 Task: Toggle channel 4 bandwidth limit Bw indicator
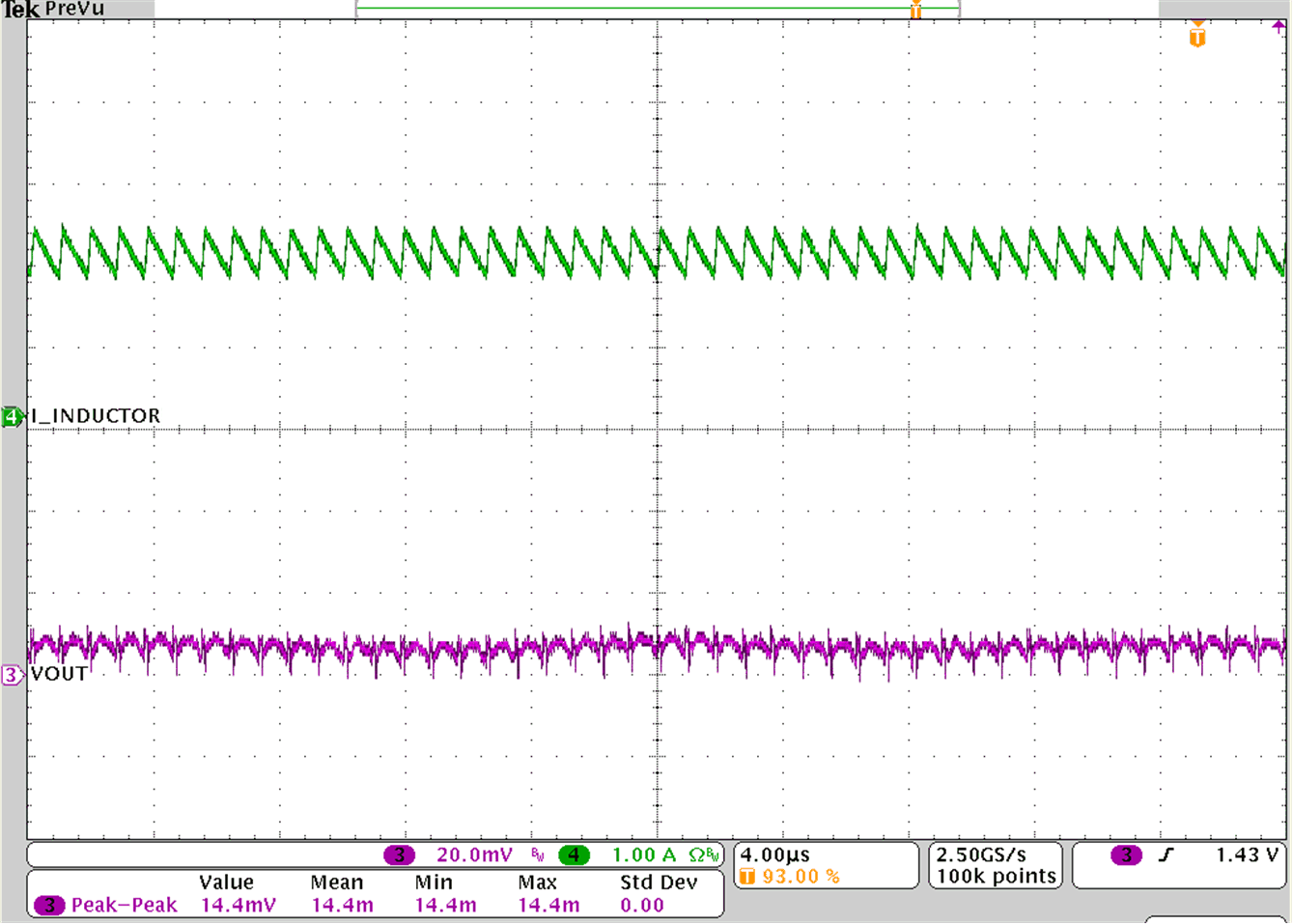click(714, 854)
